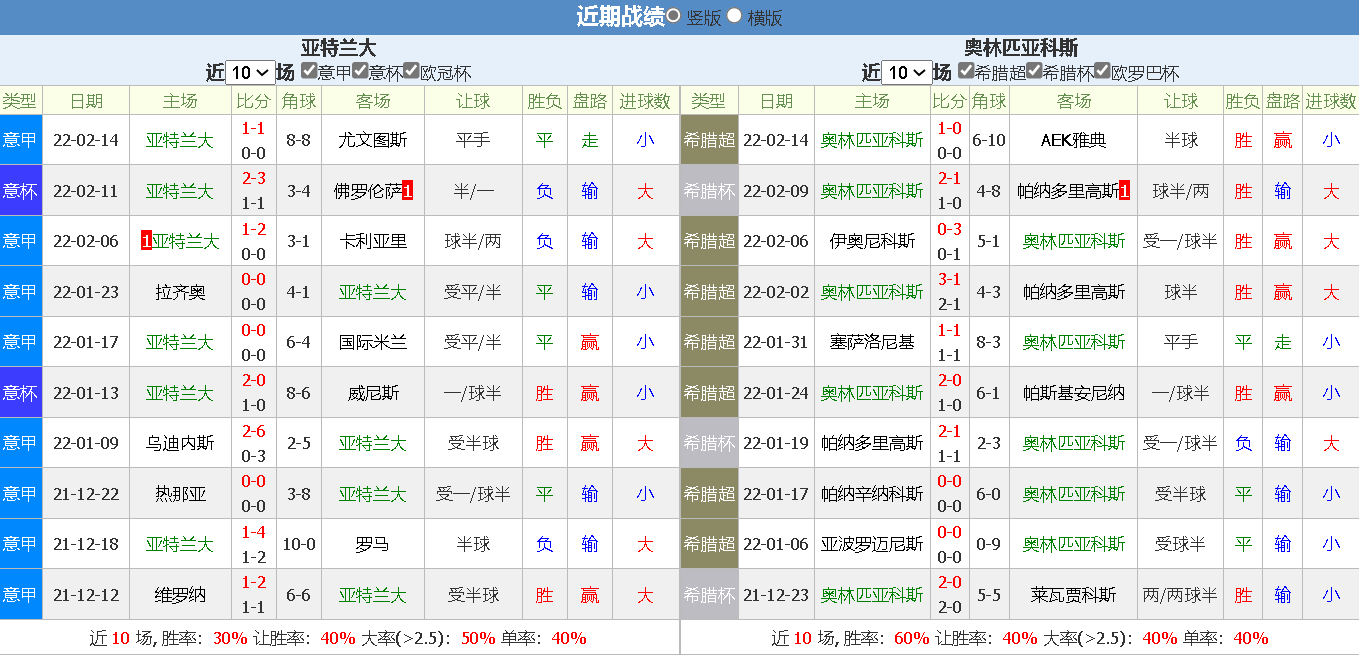Click the 希腊杯 league tag for 22-02-09
The width and height of the screenshot is (1359, 655).
tap(709, 191)
